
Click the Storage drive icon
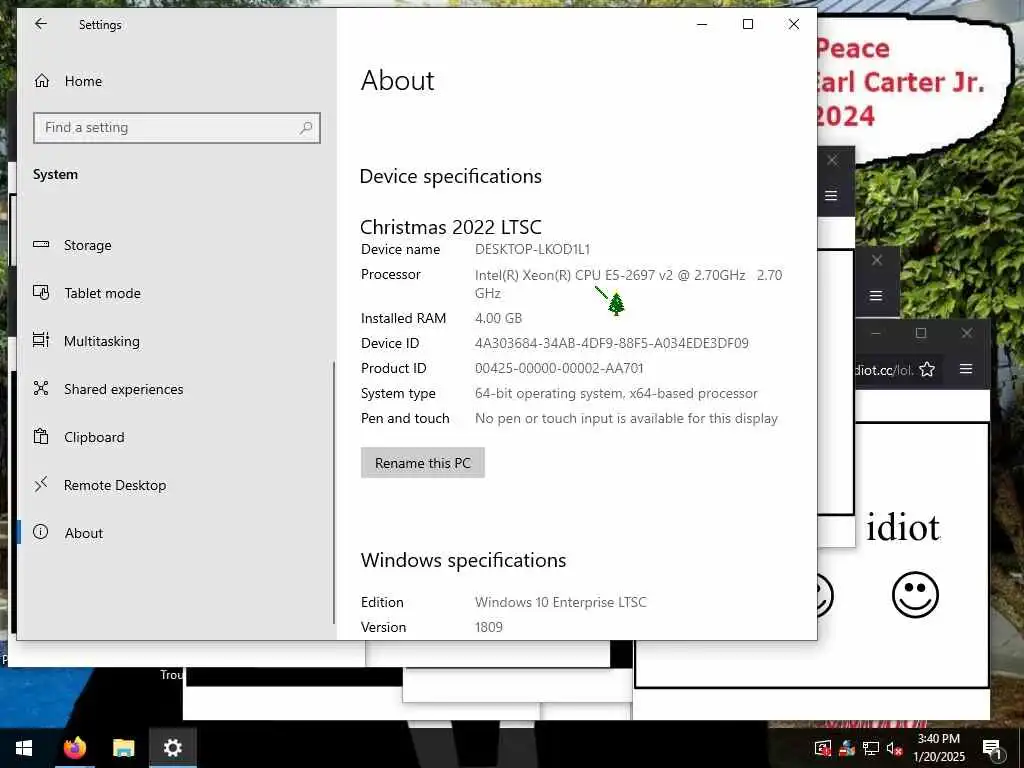pyautogui.click(x=41, y=244)
